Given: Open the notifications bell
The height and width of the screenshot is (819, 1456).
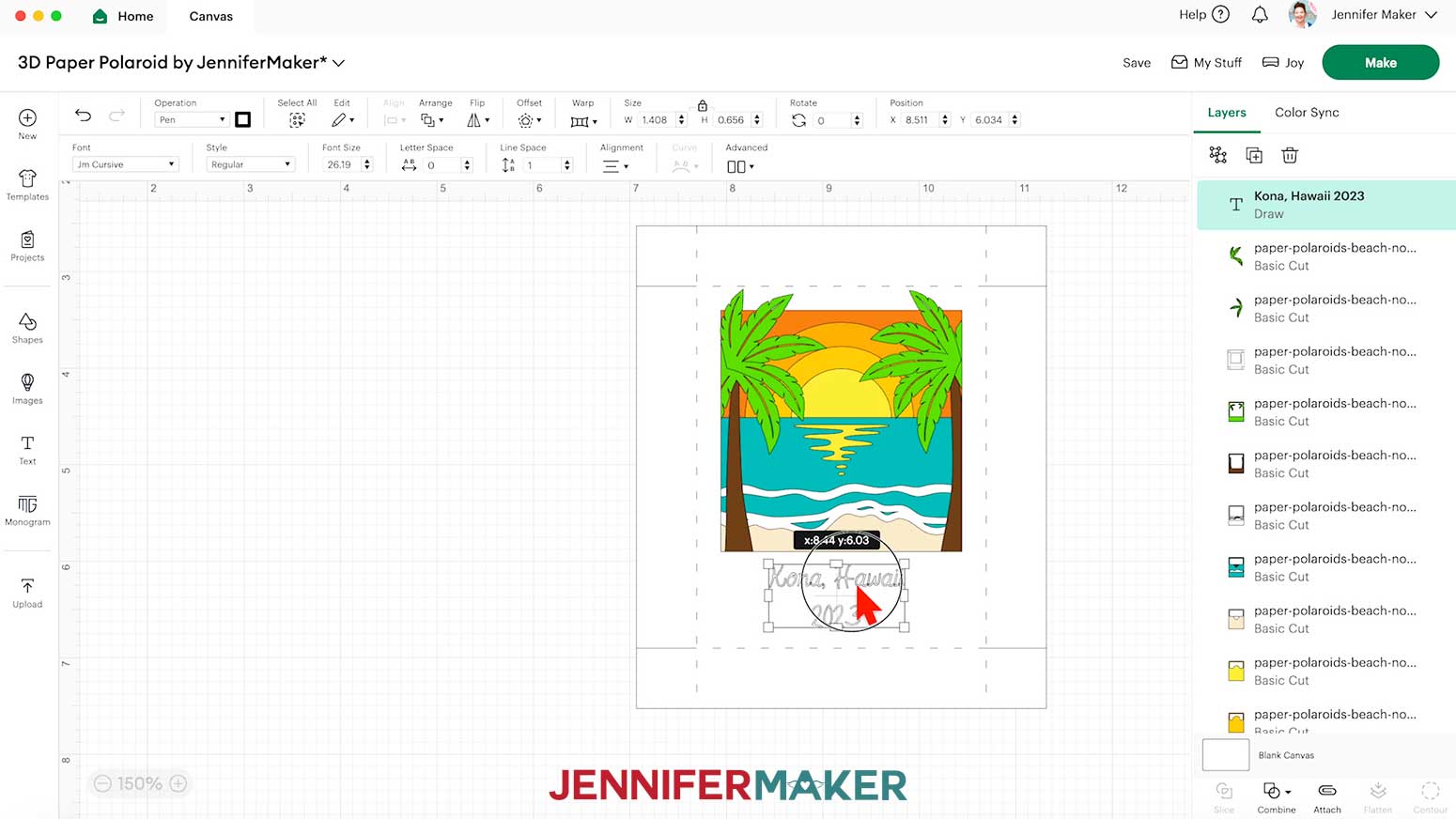Looking at the screenshot, I should pyautogui.click(x=1260, y=14).
